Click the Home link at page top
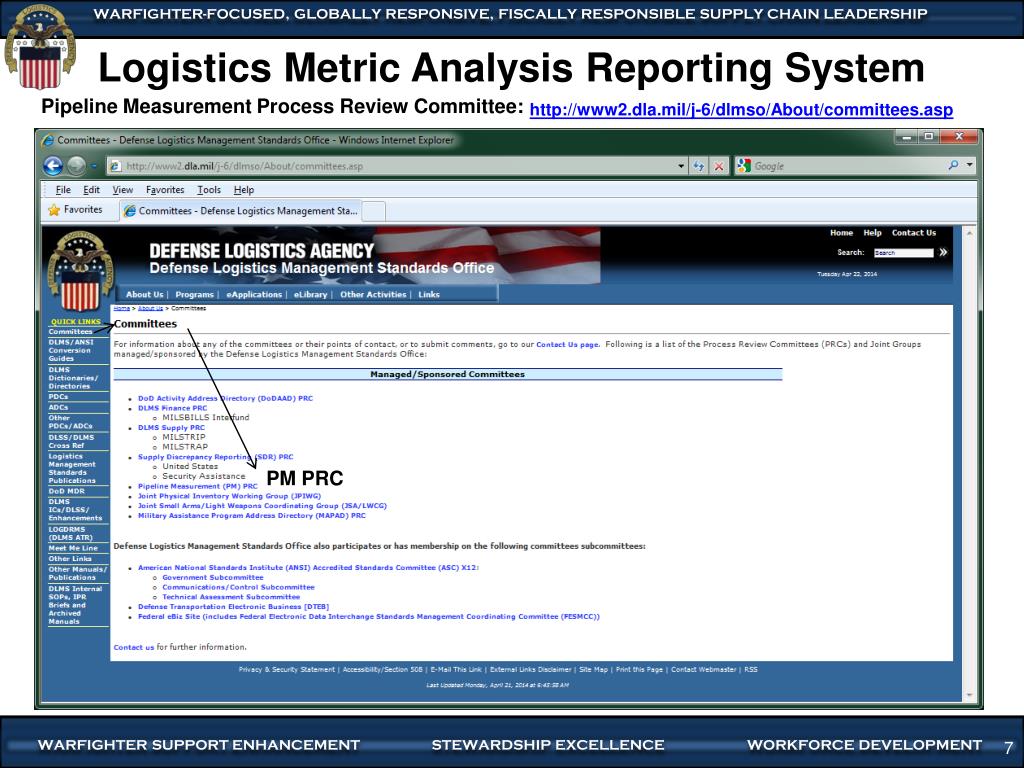The image size is (1024, 768). click(841, 232)
